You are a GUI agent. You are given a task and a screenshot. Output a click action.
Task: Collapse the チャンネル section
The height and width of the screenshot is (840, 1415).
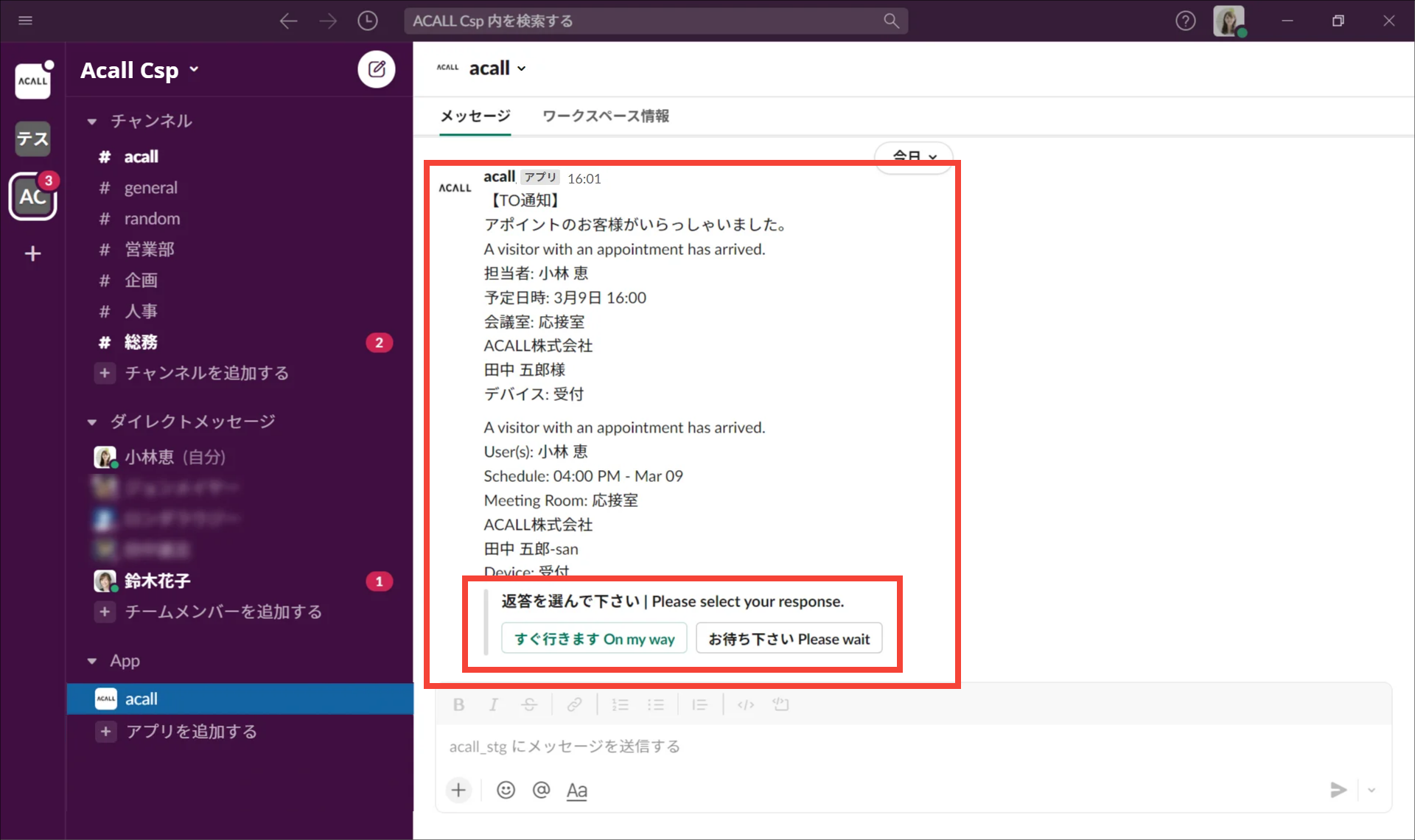pos(91,121)
